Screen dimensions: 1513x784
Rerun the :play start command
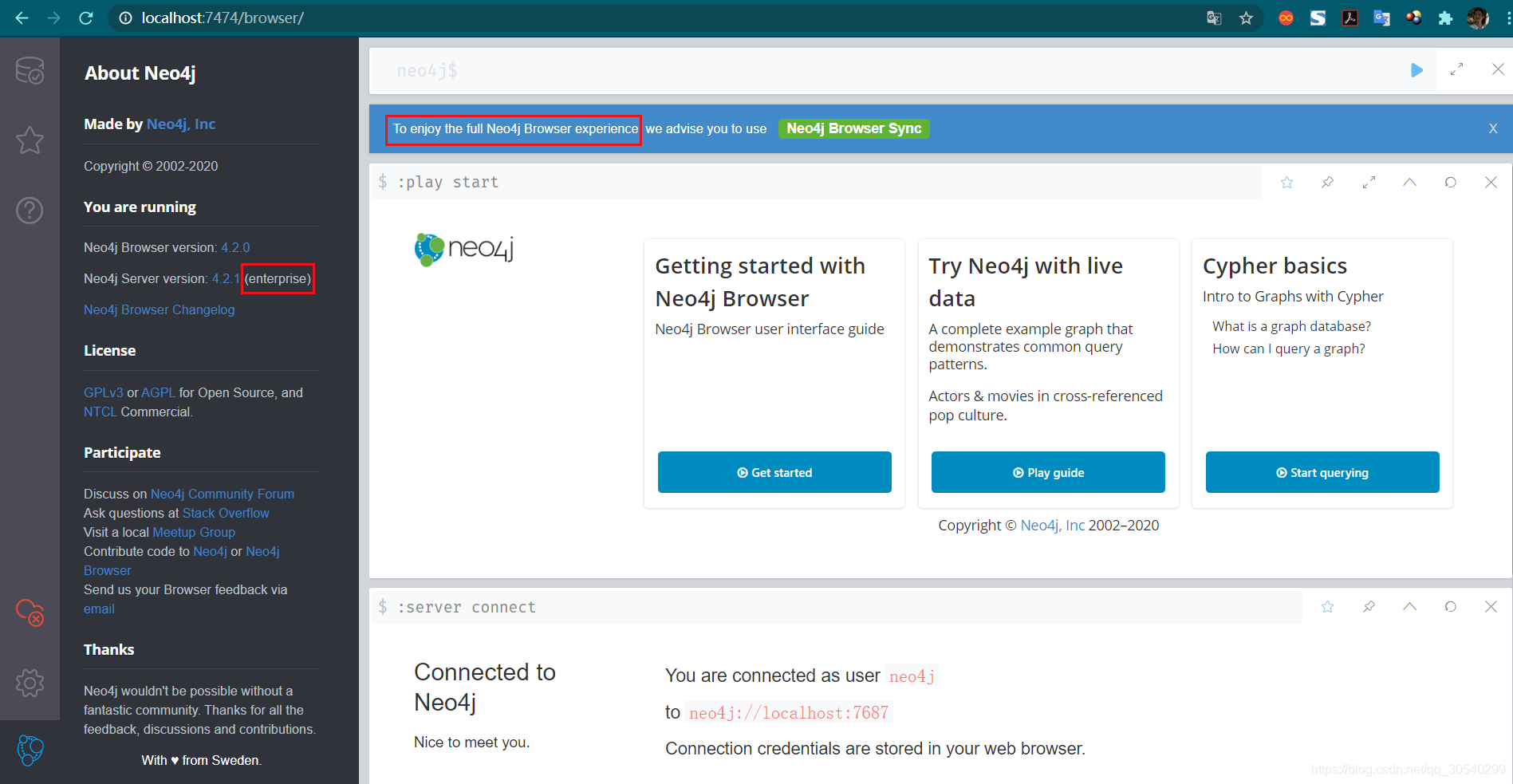1450,183
